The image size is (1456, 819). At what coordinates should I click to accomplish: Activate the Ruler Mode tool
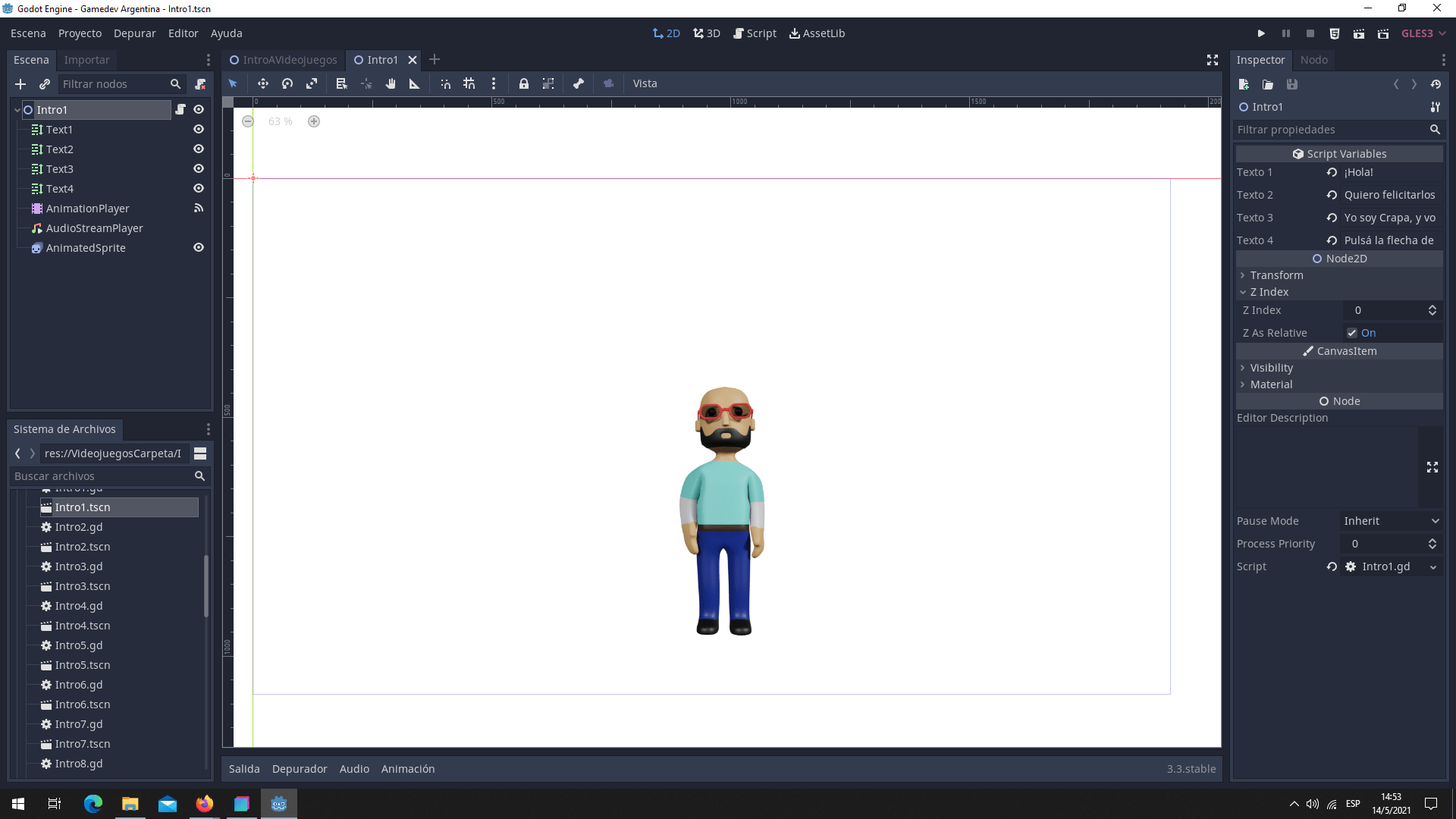point(415,83)
